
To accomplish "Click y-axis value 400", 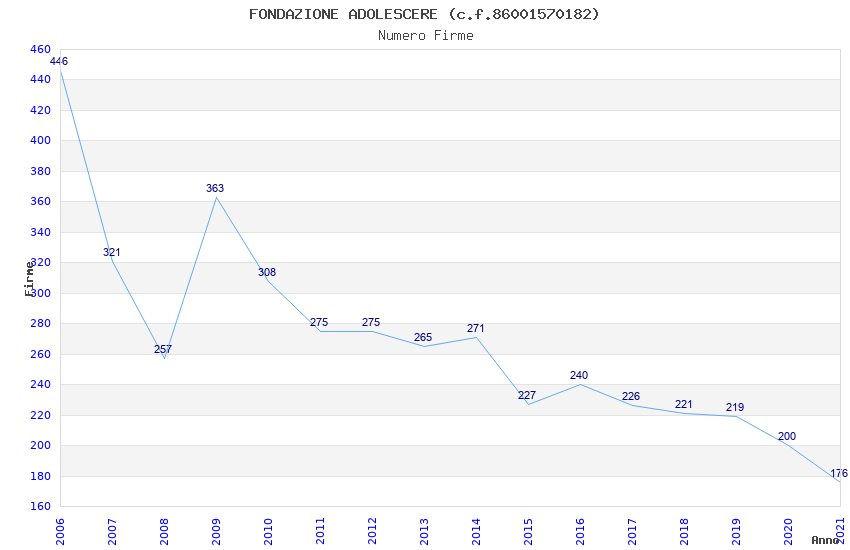I will (x=41, y=140).
